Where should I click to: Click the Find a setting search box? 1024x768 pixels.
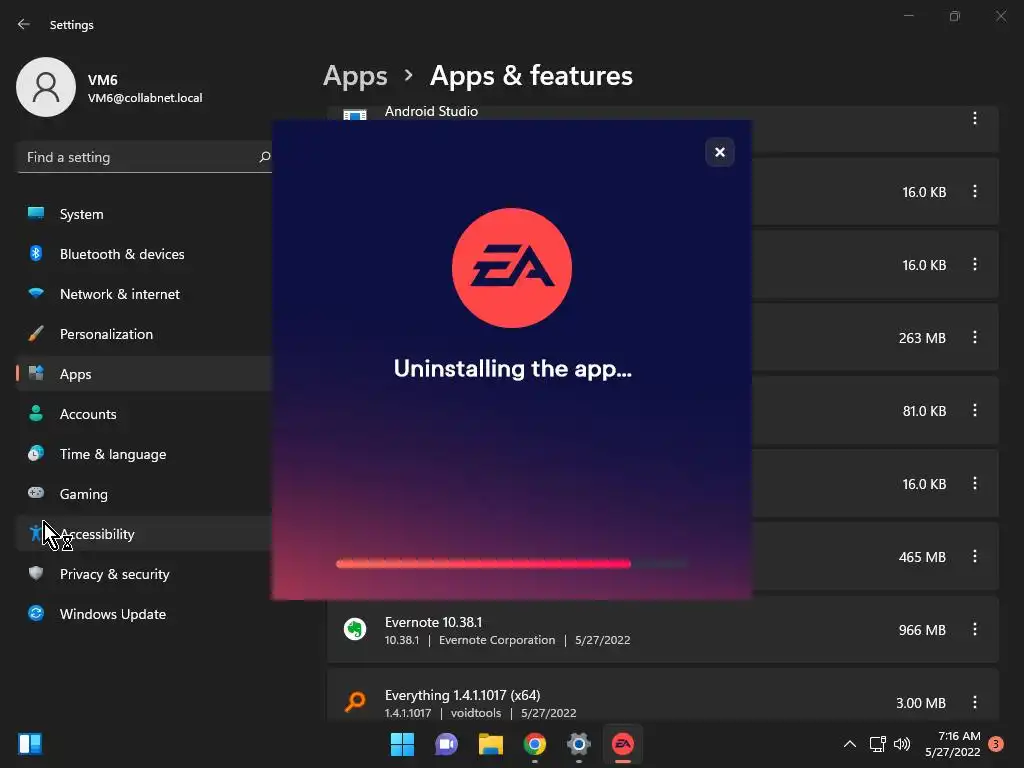click(x=144, y=157)
